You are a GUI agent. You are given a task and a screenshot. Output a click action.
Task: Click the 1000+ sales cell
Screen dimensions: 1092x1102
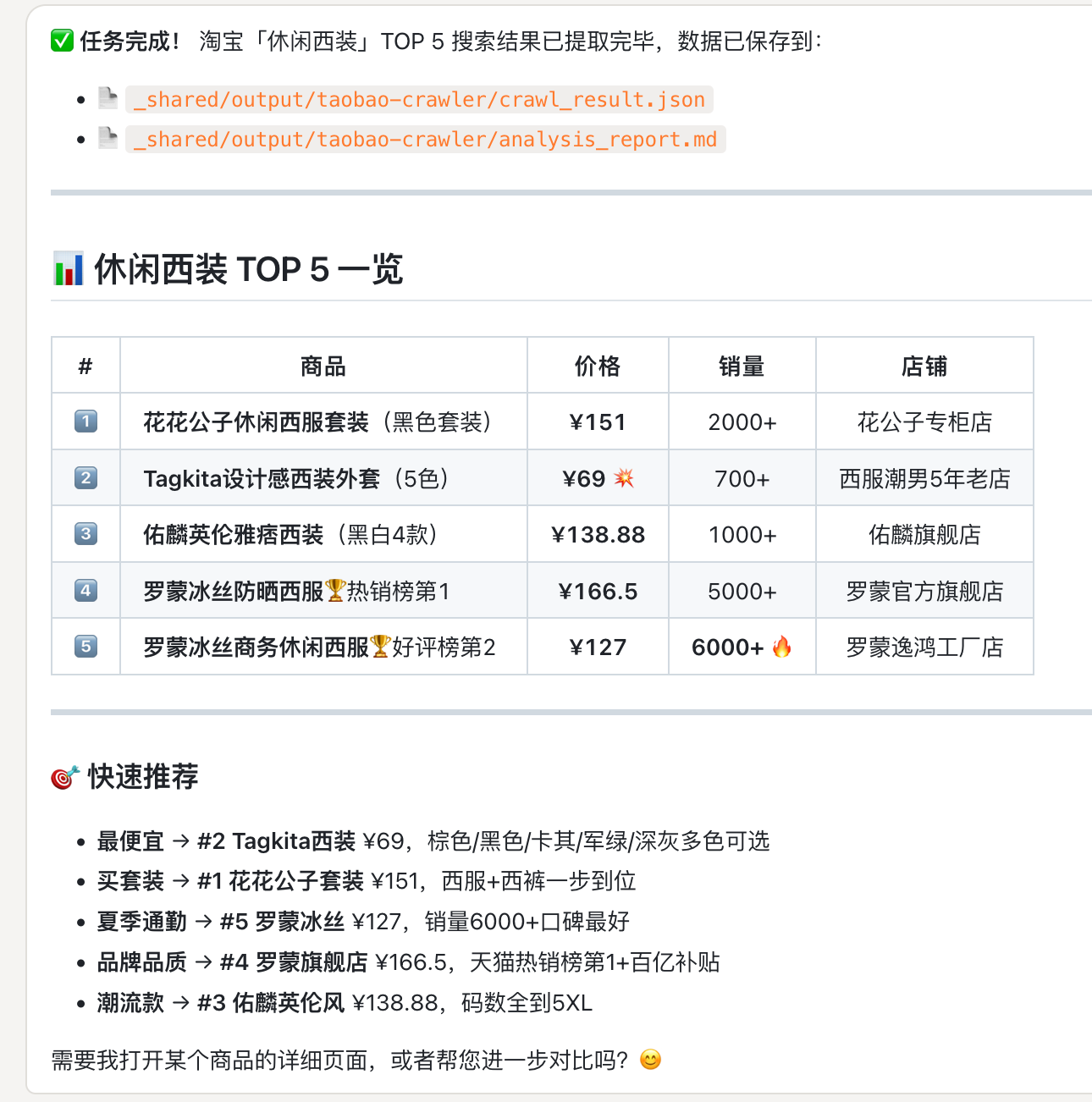pyautogui.click(x=742, y=534)
